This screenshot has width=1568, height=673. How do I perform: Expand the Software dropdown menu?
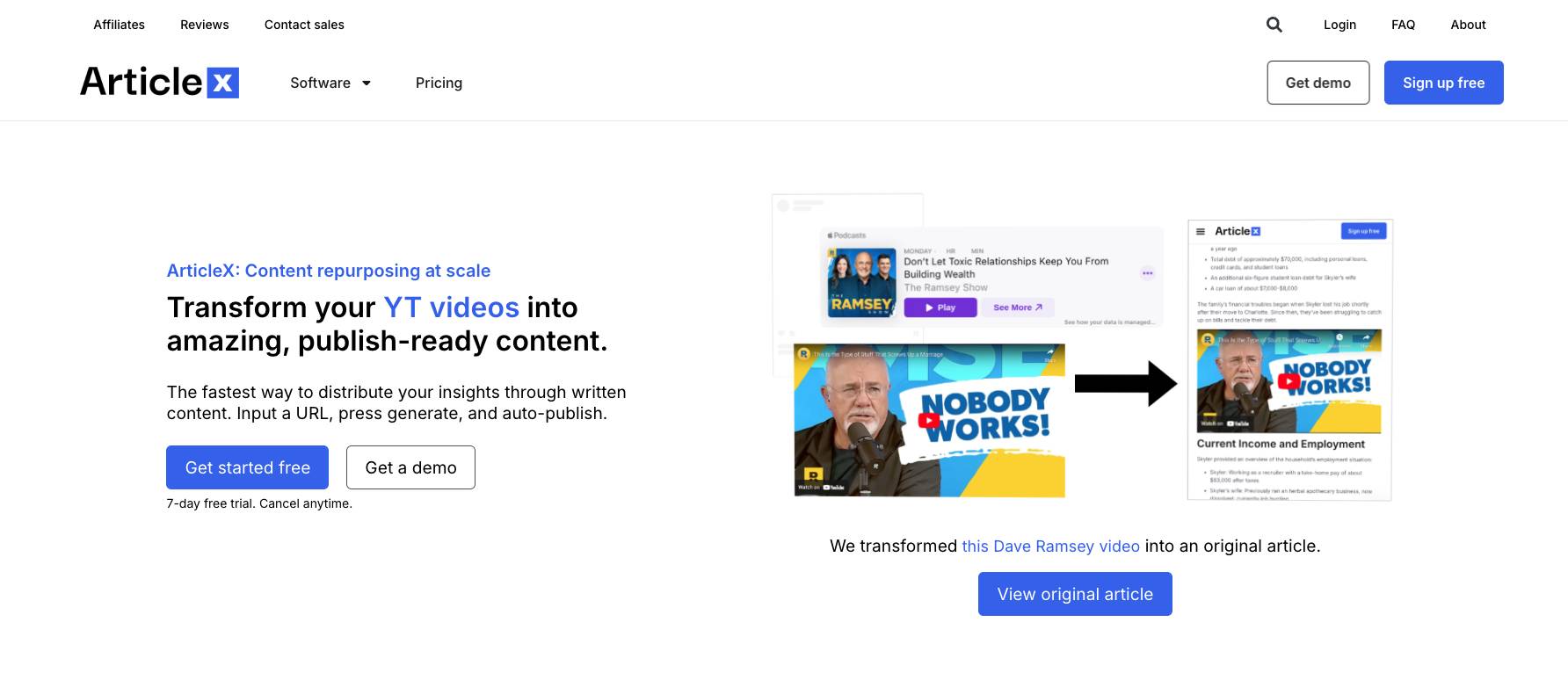point(330,83)
